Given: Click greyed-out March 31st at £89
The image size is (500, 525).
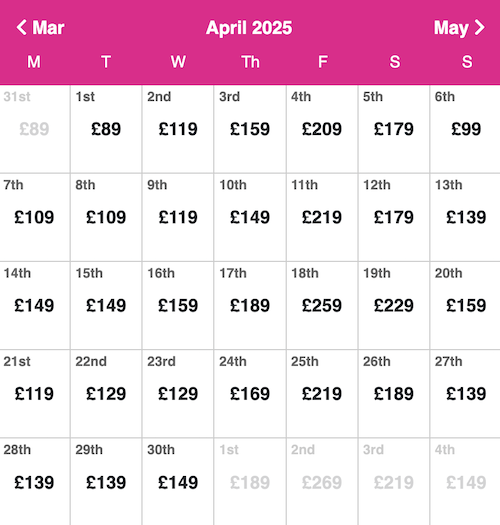Looking at the screenshot, I should click(35, 129).
